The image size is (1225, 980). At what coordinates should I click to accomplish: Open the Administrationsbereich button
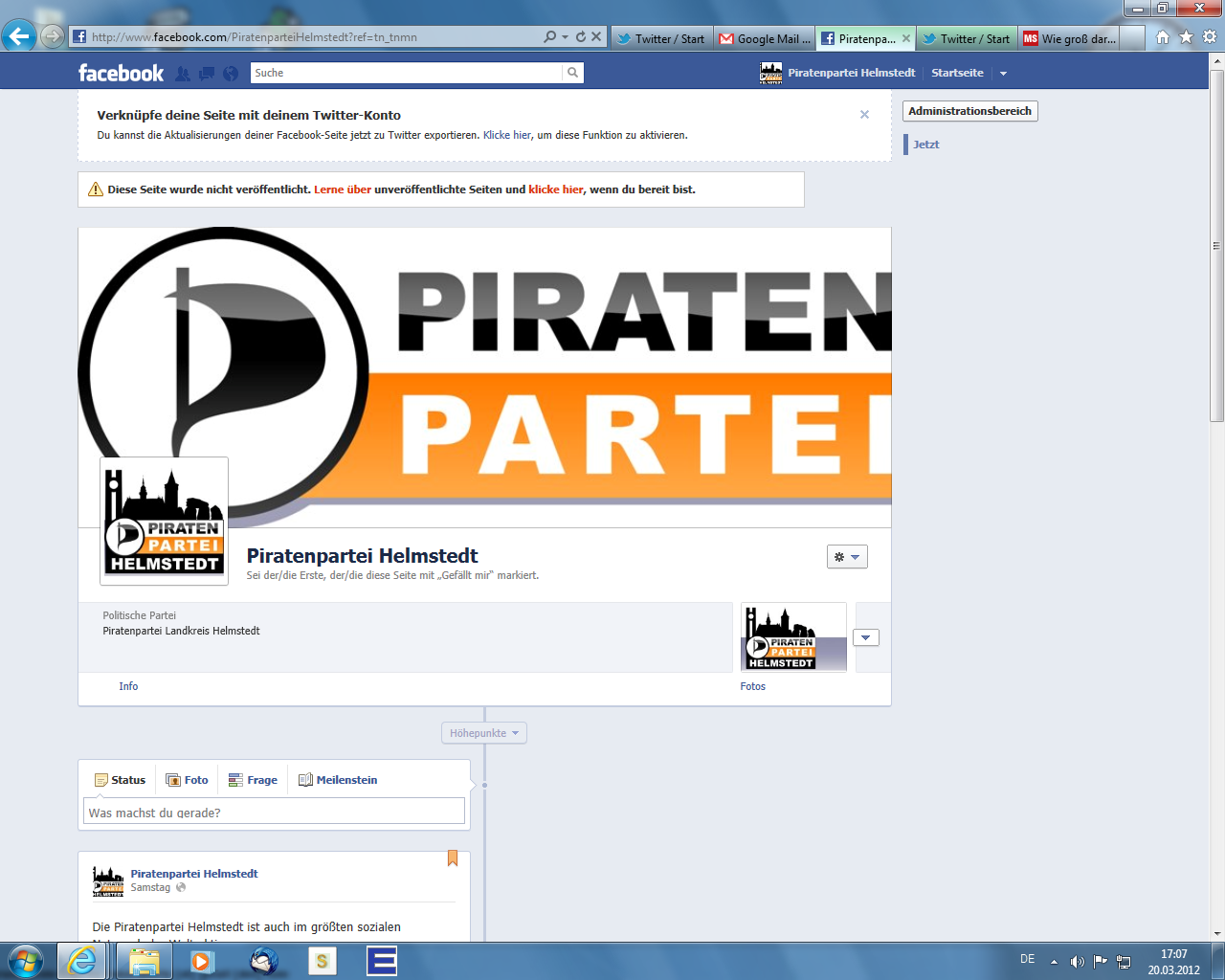coord(969,111)
